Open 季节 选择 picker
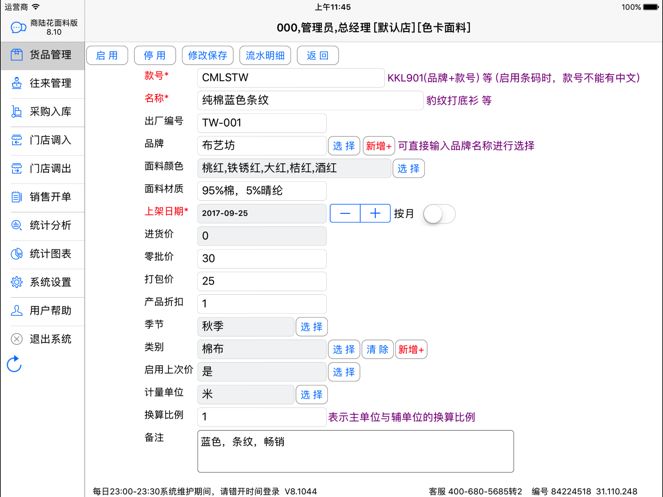Viewport: 663px width, 497px height. click(x=312, y=327)
